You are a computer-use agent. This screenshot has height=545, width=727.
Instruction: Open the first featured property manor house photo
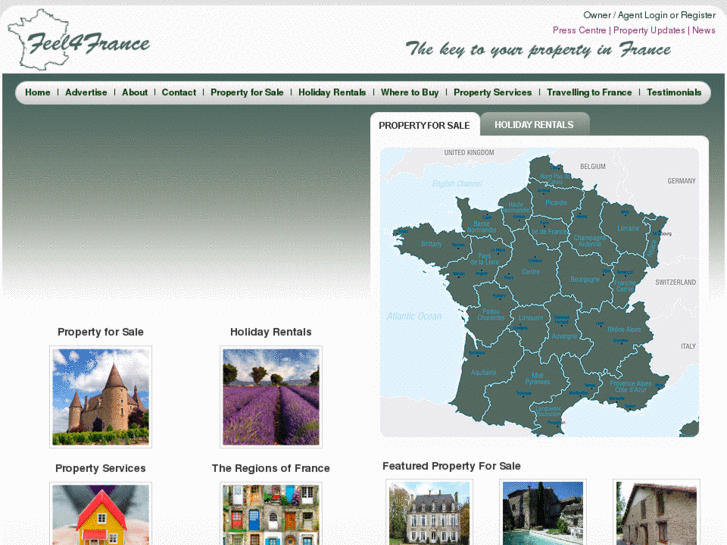429,512
